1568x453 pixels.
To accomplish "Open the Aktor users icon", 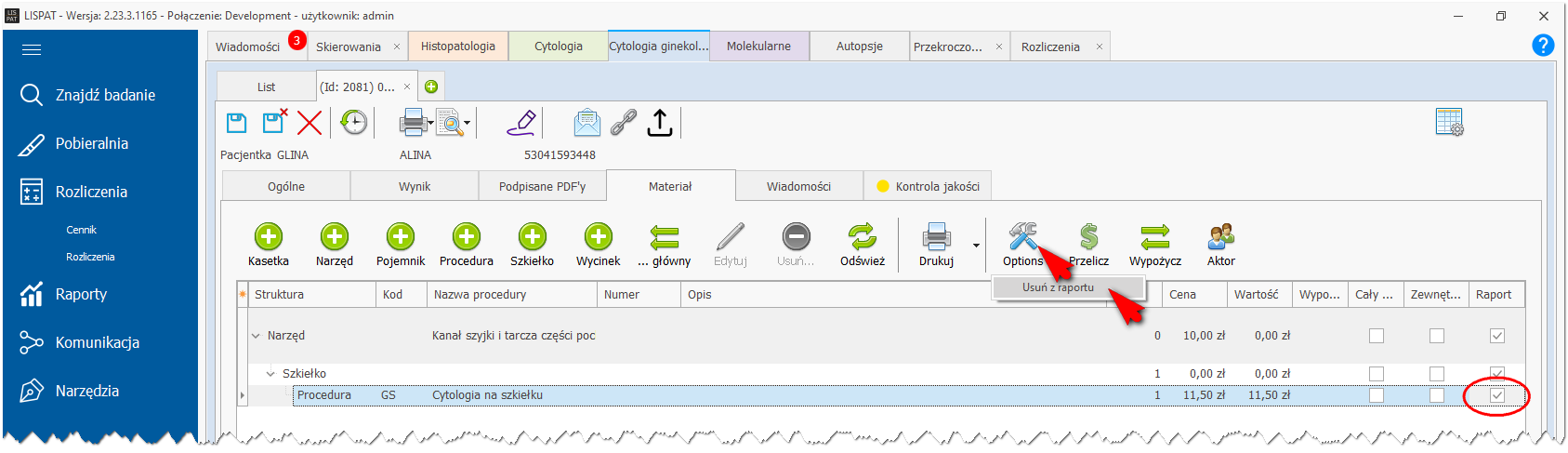I will point(1220,237).
